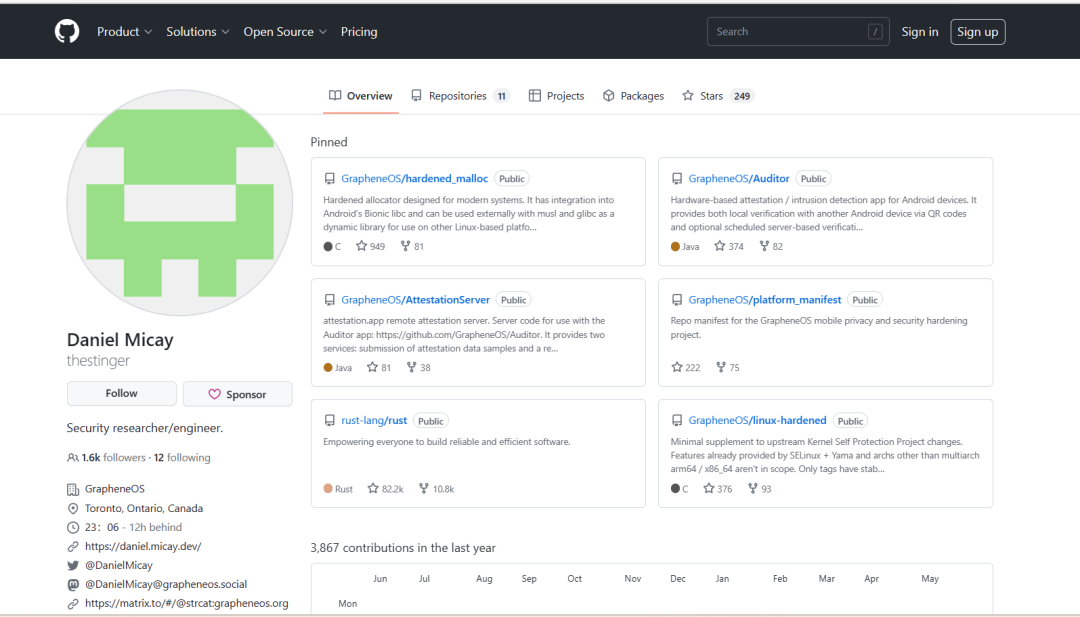Go to GitHub home via Octocat logo
1080x617 pixels.
coord(67,32)
